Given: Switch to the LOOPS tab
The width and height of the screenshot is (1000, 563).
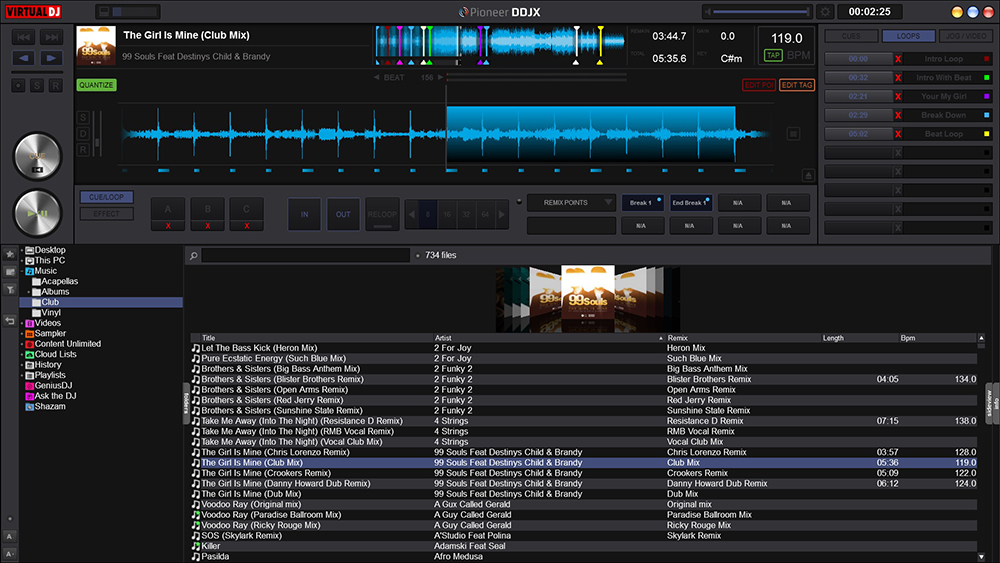Looking at the screenshot, I should pyautogui.click(x=908, y=36).
